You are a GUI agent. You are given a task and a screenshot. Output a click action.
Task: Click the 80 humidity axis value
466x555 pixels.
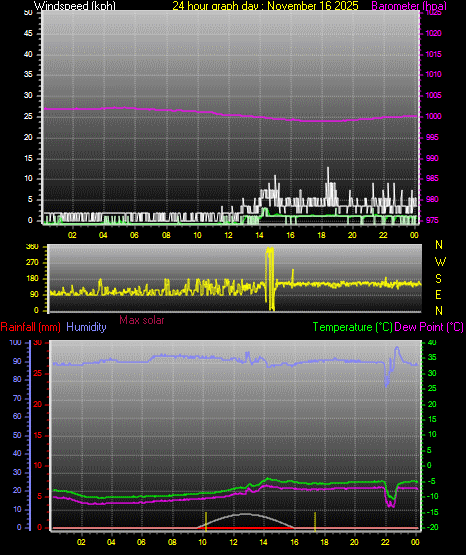click(x=17, y=379)
